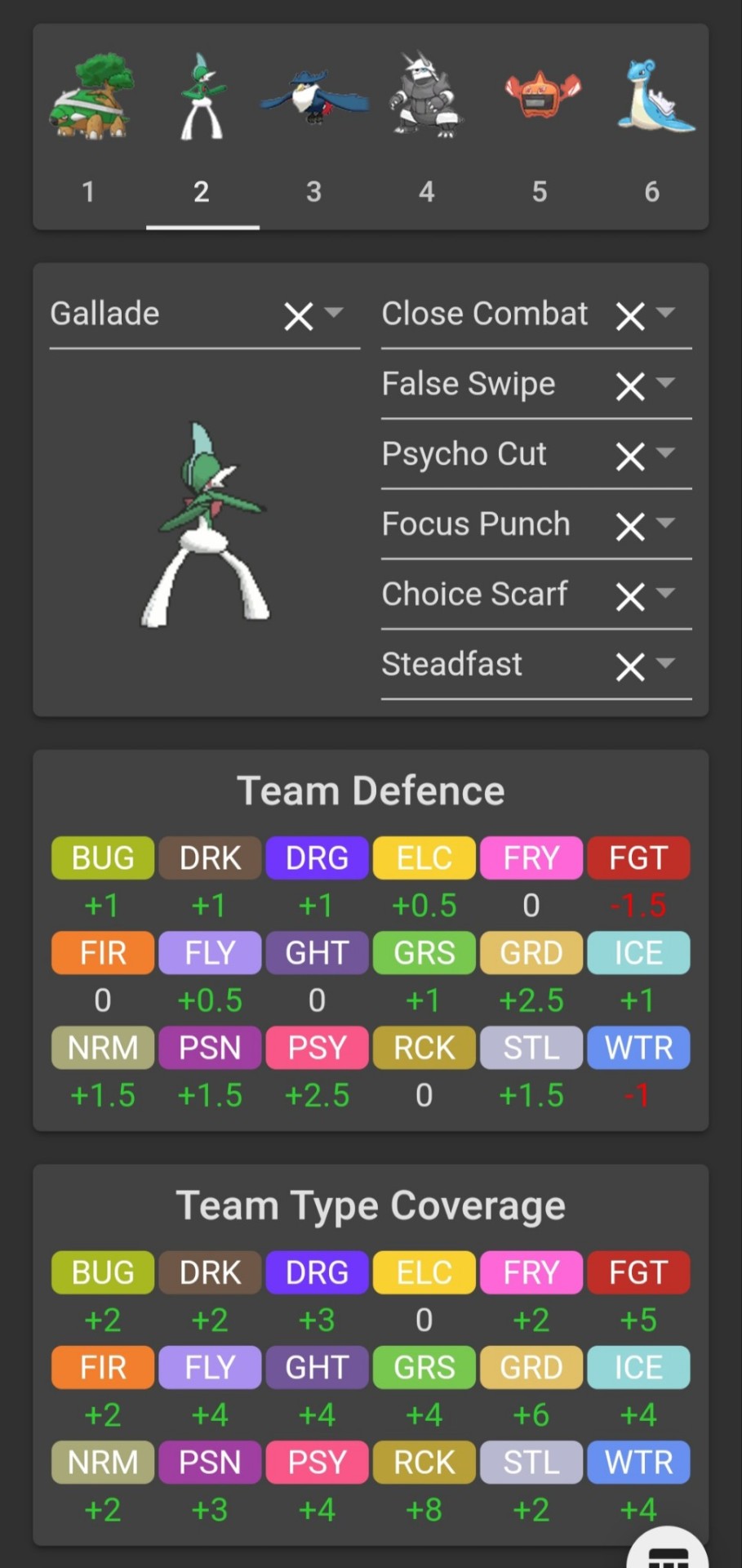Screen dimensions: 742x1568
Task: Click the RCK badge in Team Defence
Action: [x=424, y=1048]
